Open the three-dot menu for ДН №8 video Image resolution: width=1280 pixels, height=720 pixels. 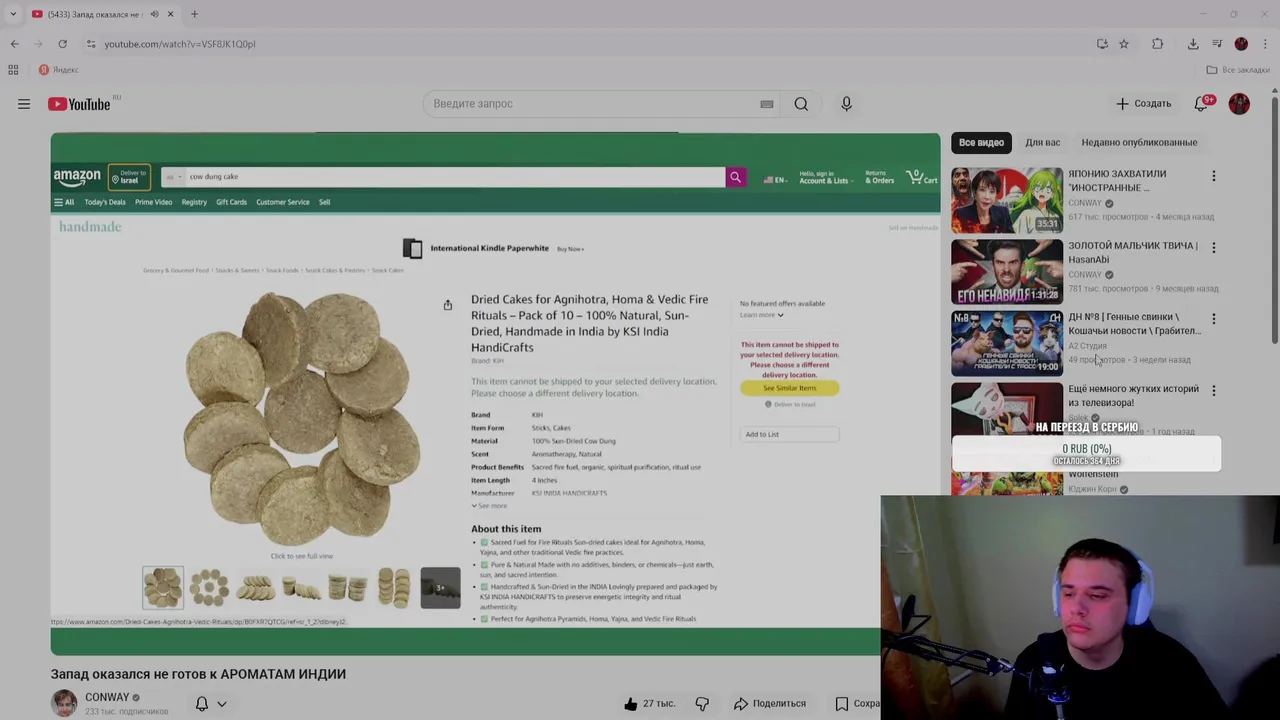pyautogui.click(x=1214, y=319)
